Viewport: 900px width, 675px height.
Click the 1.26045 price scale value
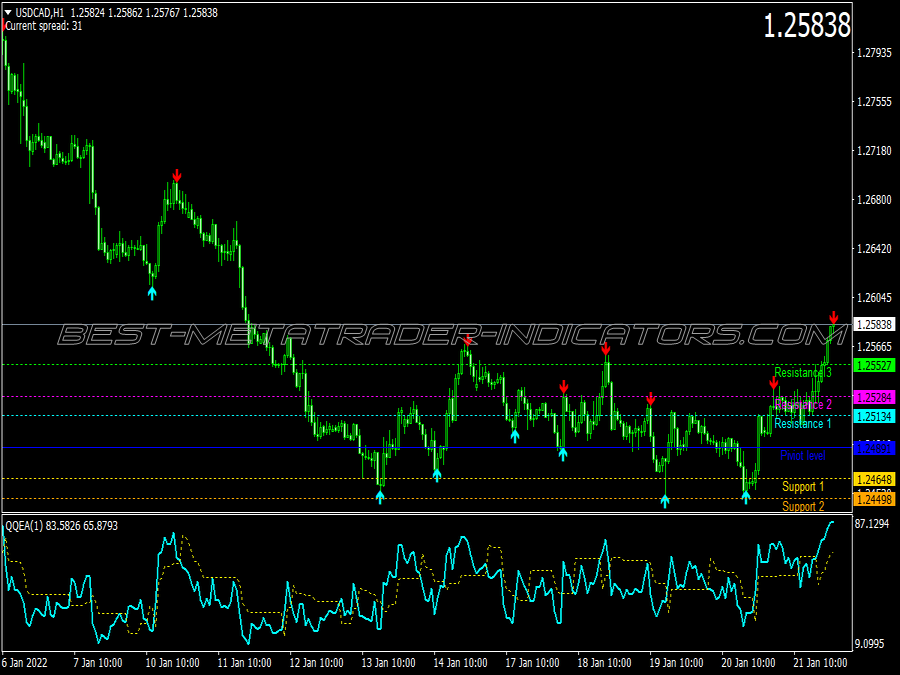874,297
